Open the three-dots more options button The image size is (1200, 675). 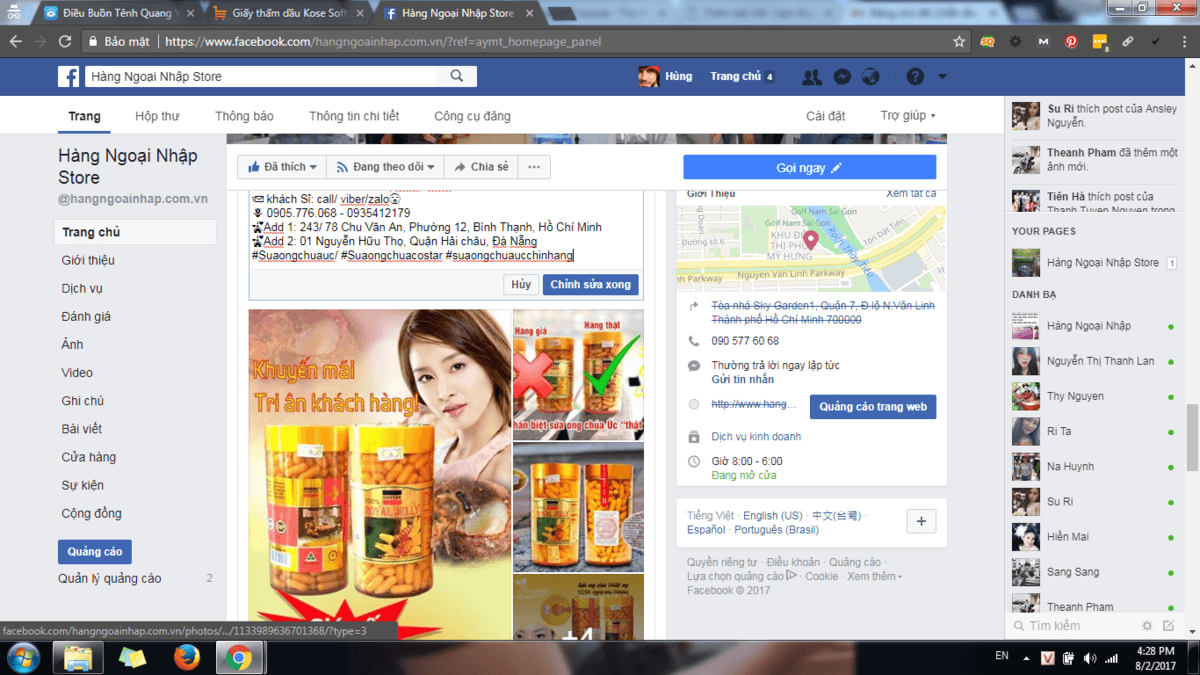[x=534, y=167]
